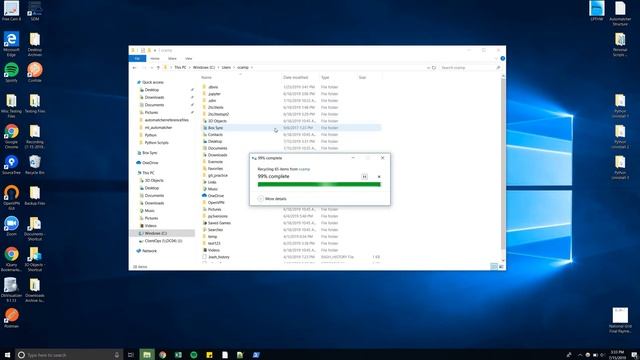
Task: Open the Recycle Bin on the desktop
Action: tap(35, 165)
